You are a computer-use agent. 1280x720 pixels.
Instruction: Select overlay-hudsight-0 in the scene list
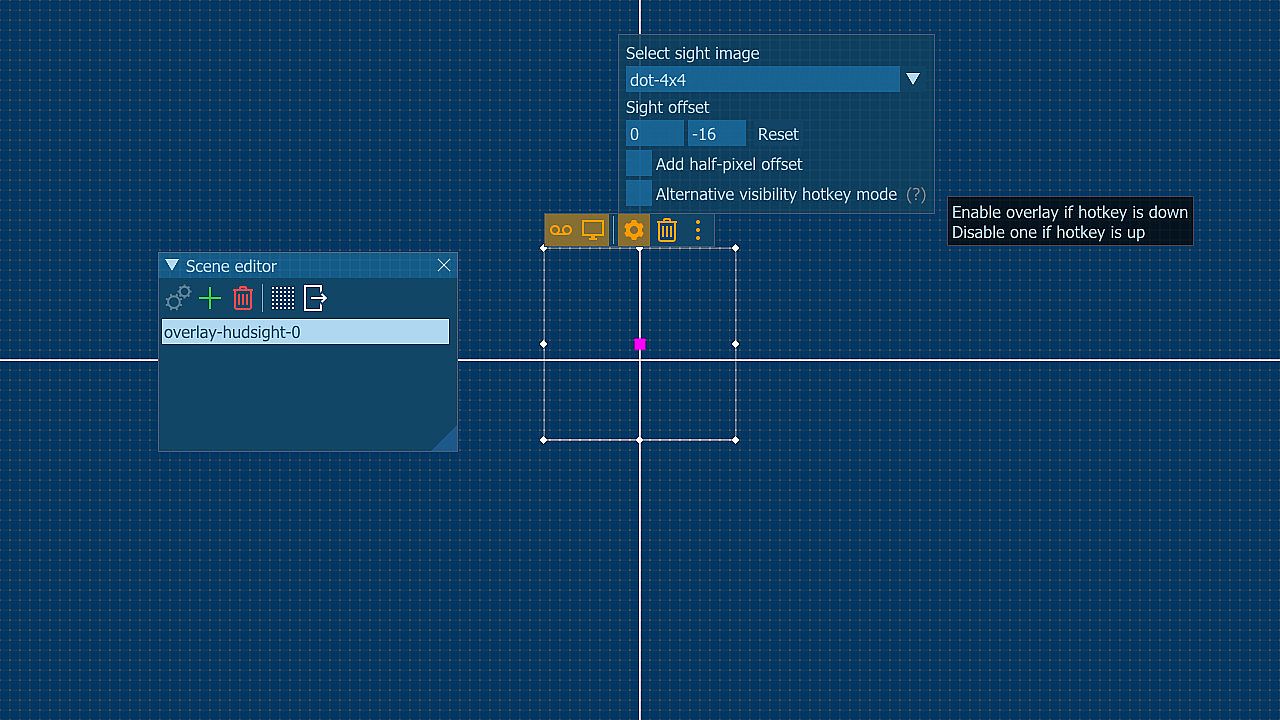click(x=305, y=332)
